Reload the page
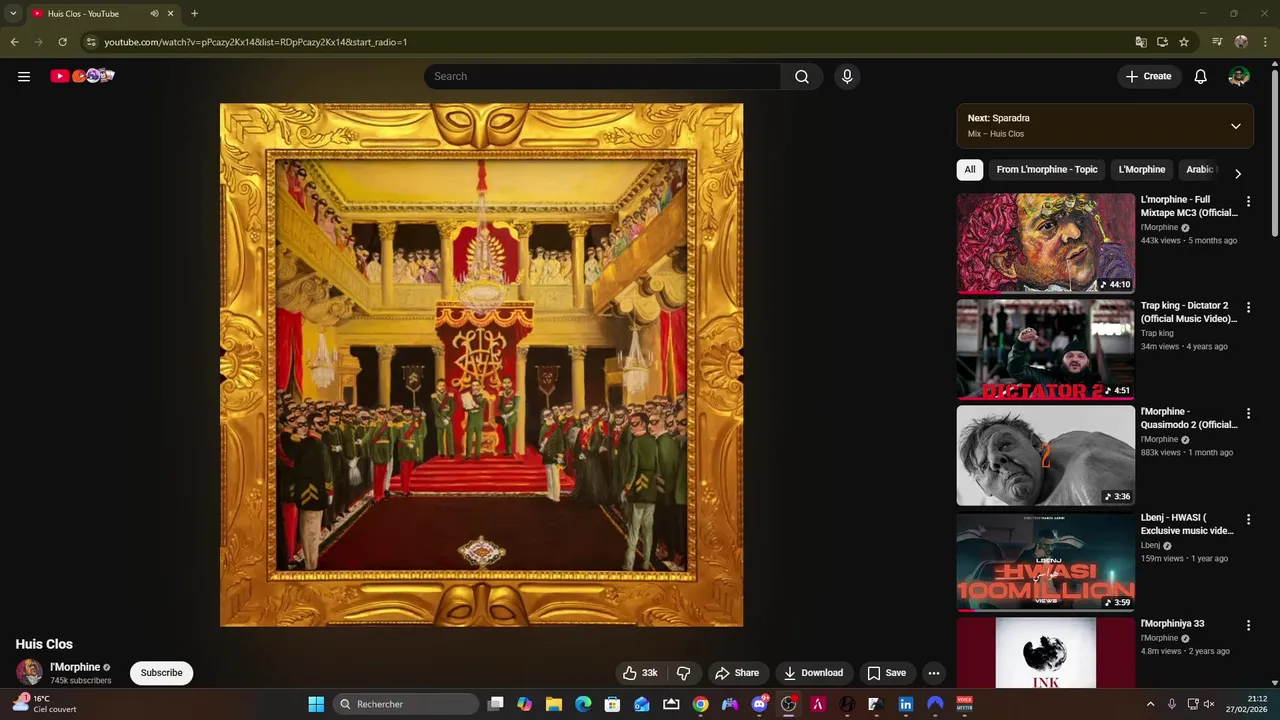The height and width of the screenshot is (720, 1280). click(62, 42)
